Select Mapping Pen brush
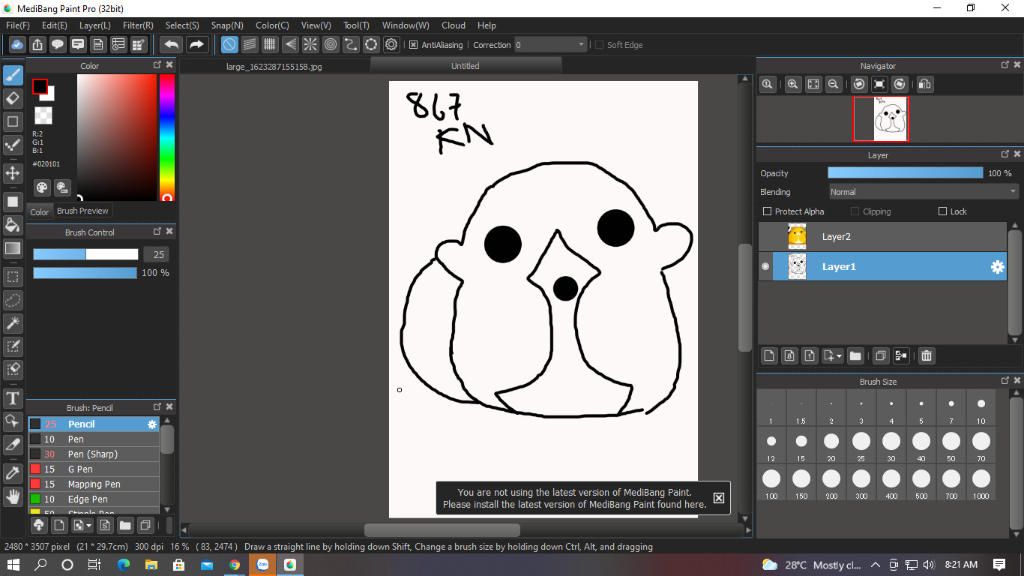The width and height of the screenshot is (1024, 576). [x=94, y=484]
